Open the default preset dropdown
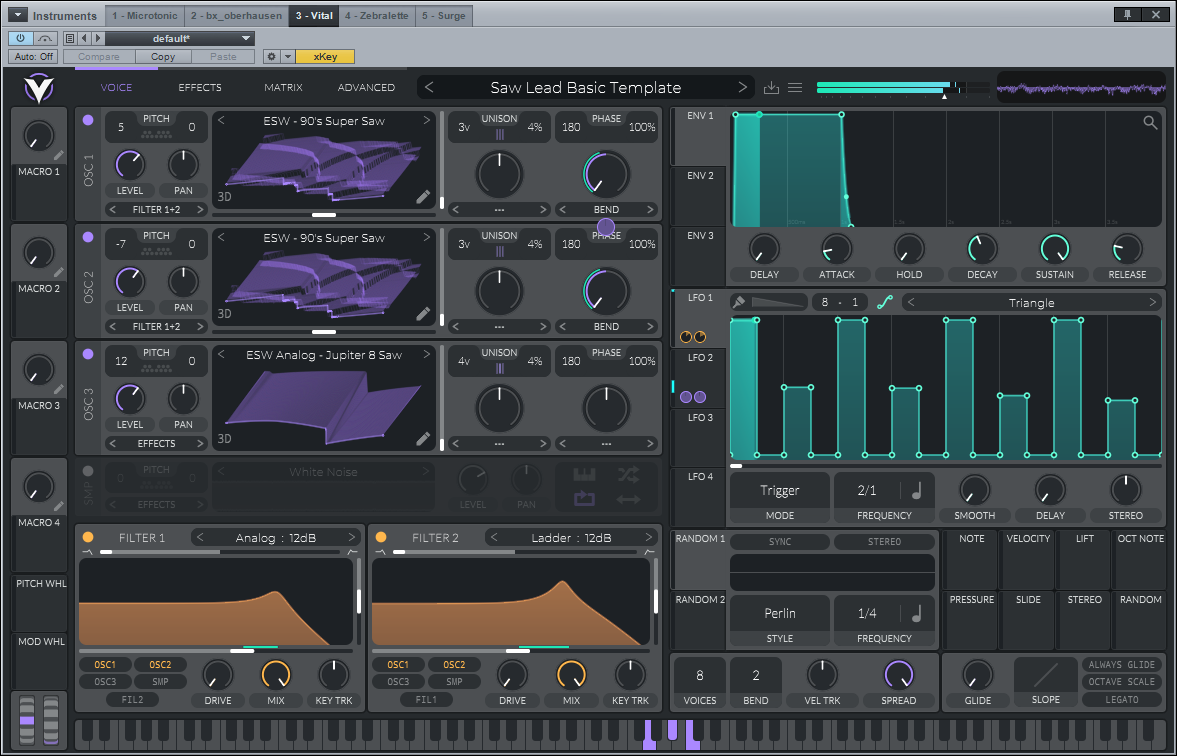Image resolution: width=1177 pixels, height=756 pixels. pyautogui.click(x=179, y=38)
